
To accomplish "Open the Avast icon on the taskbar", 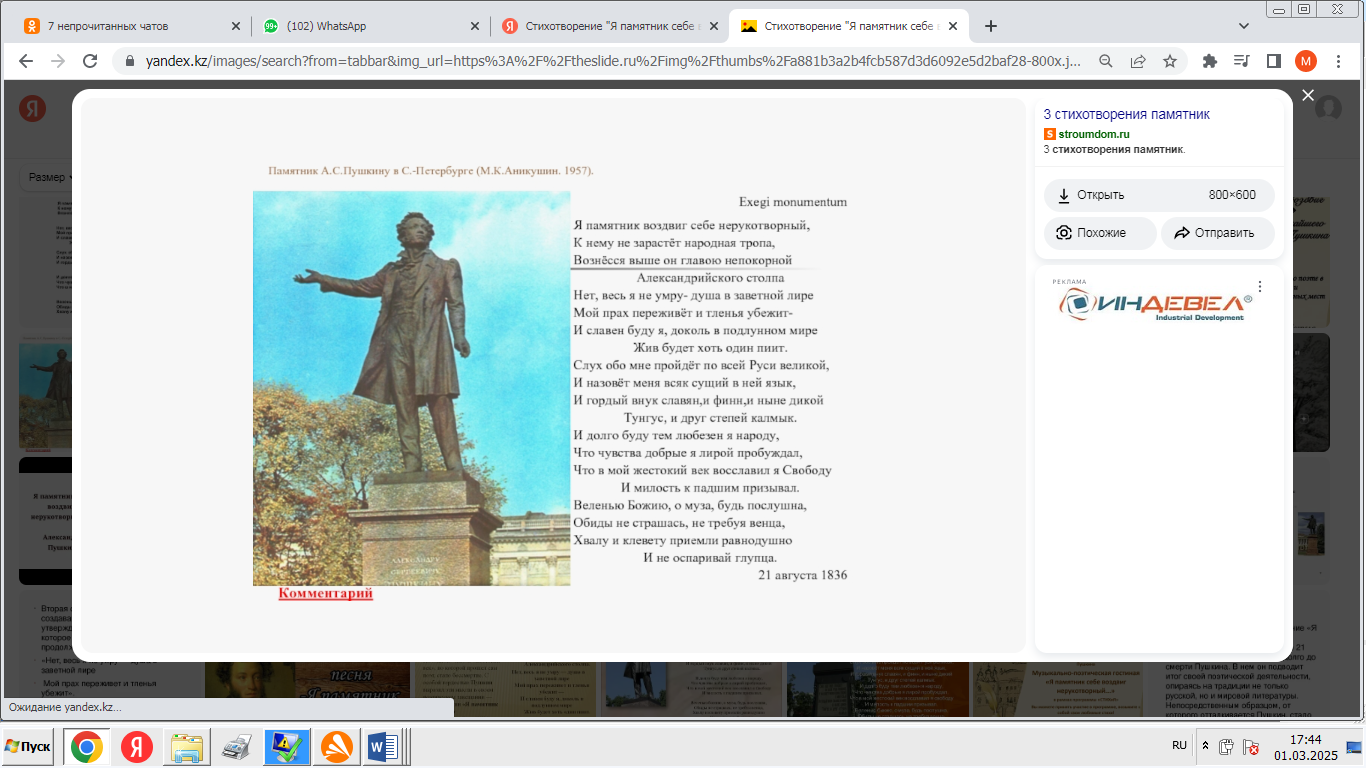I will [337, 747].
